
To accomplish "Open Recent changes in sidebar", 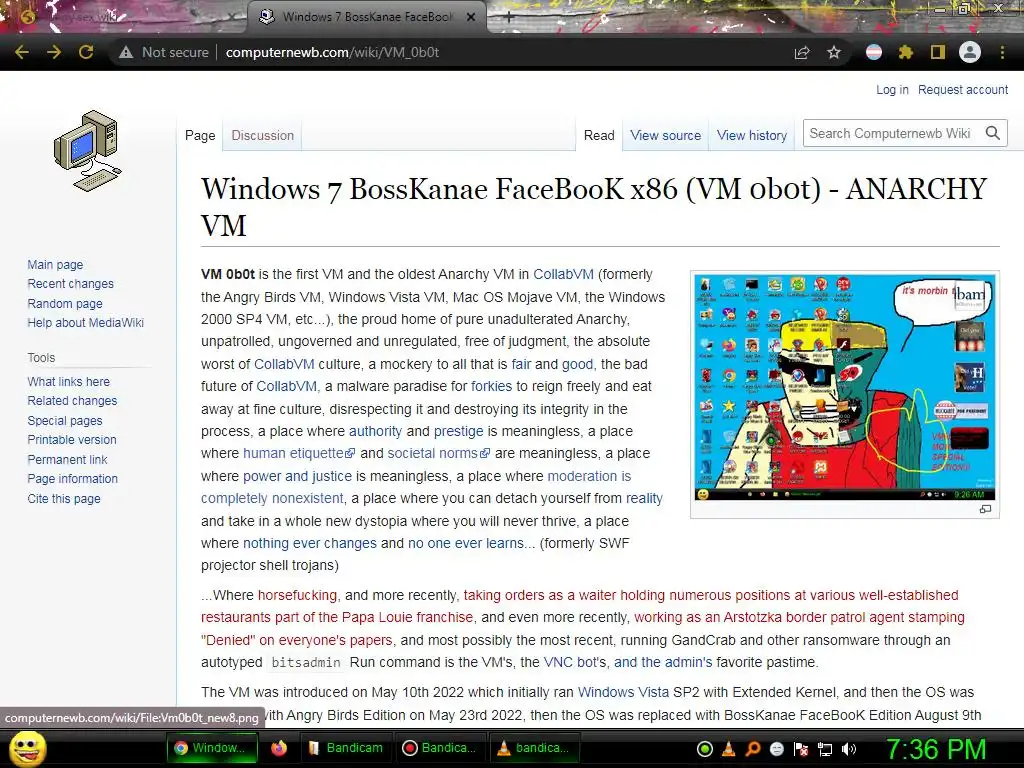I will tap(71, 283).
